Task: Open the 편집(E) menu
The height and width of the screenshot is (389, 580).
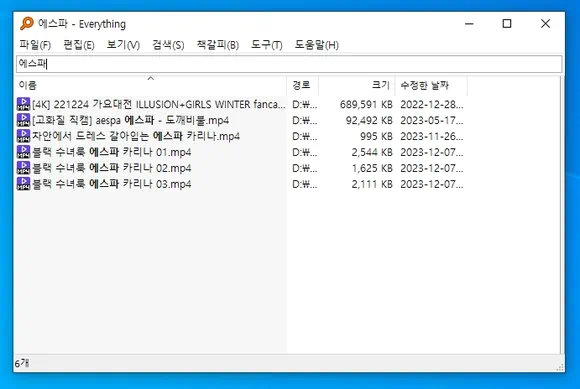Action: 79,45
